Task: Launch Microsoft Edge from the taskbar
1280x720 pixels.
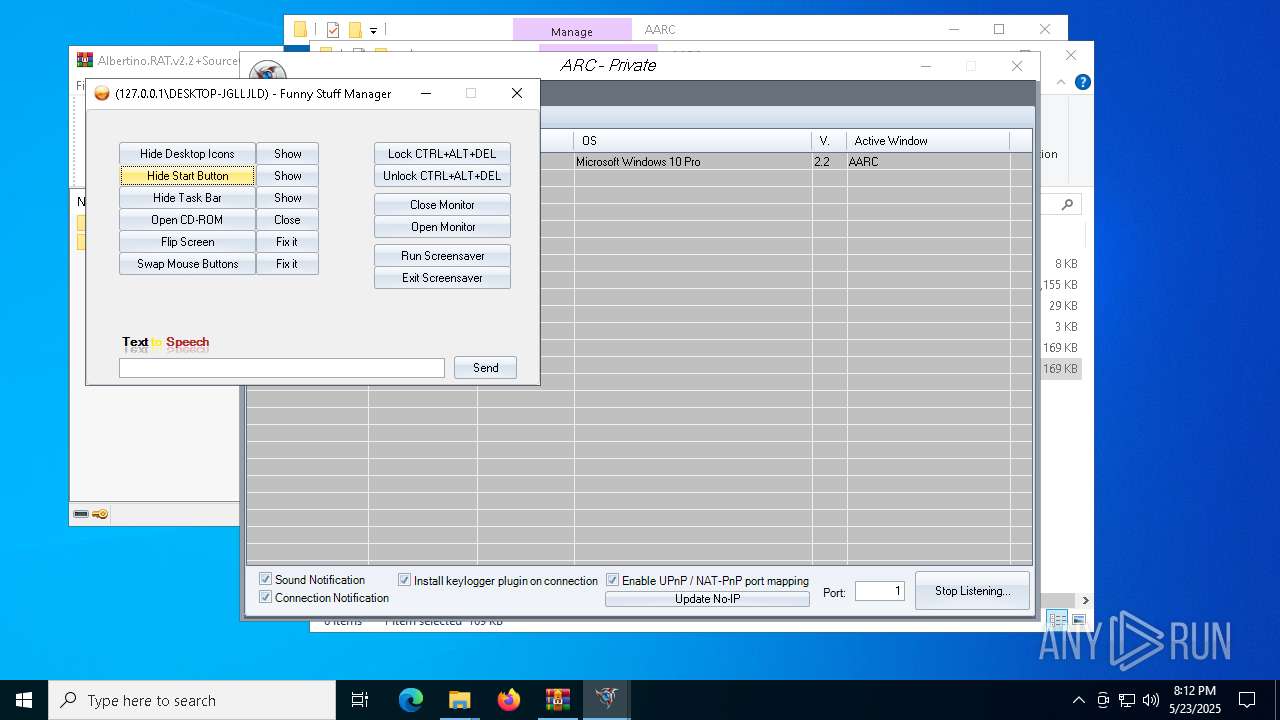Action: point(411,700)
